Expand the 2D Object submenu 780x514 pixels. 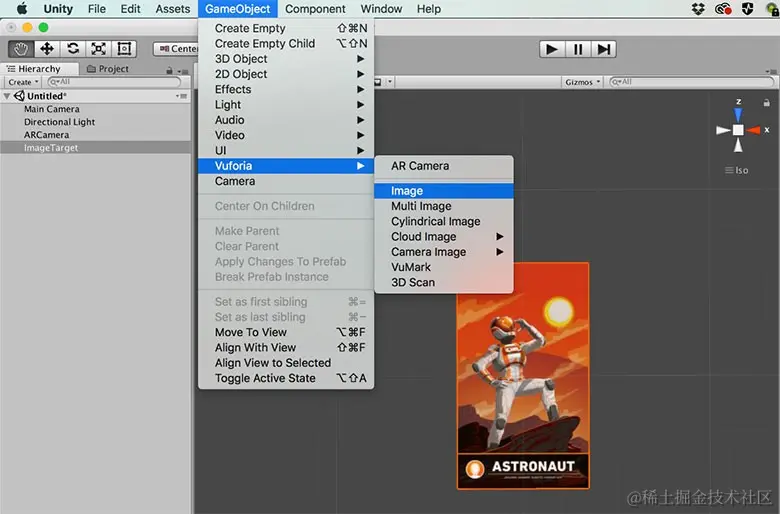click(286, 74)
